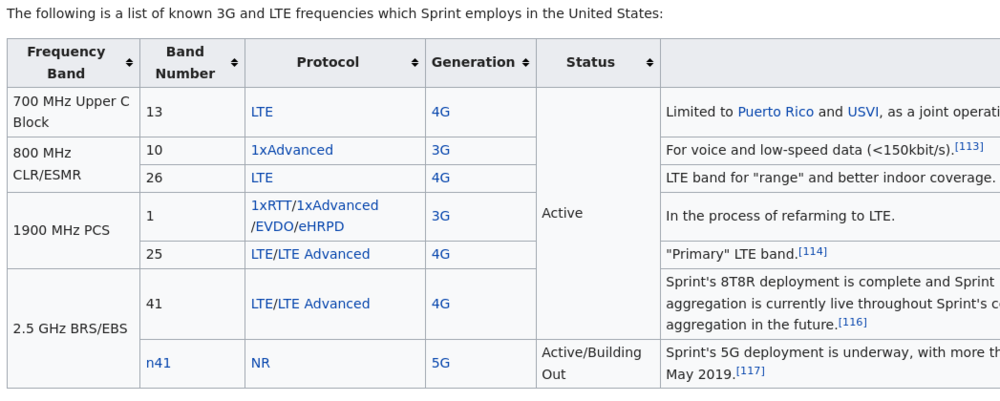
Task: Open the USVI link
Action: [862, 112]
